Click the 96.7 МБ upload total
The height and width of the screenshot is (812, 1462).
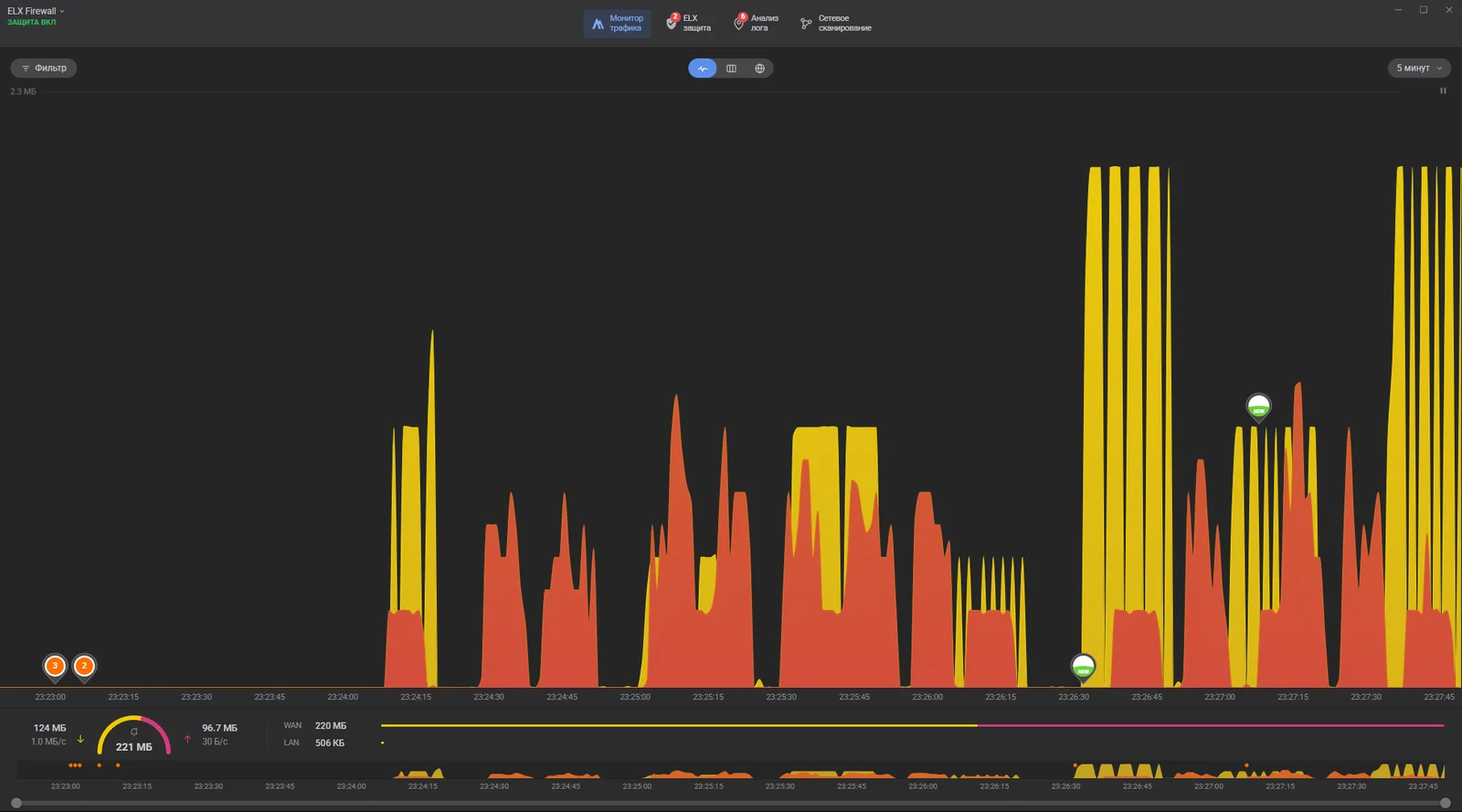point(219,728)
